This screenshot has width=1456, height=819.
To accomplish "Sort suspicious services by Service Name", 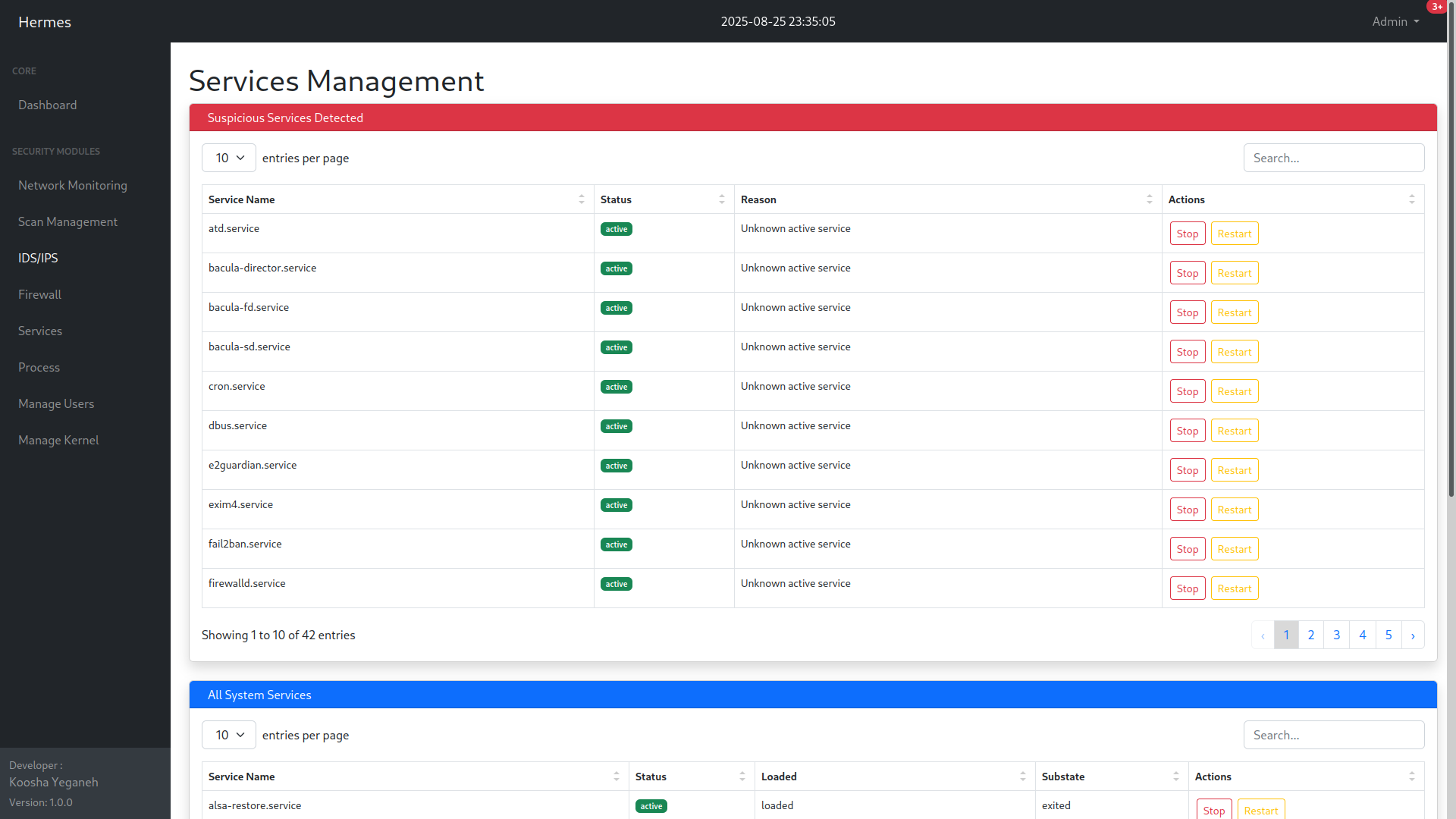I will (x=582, y=199).
